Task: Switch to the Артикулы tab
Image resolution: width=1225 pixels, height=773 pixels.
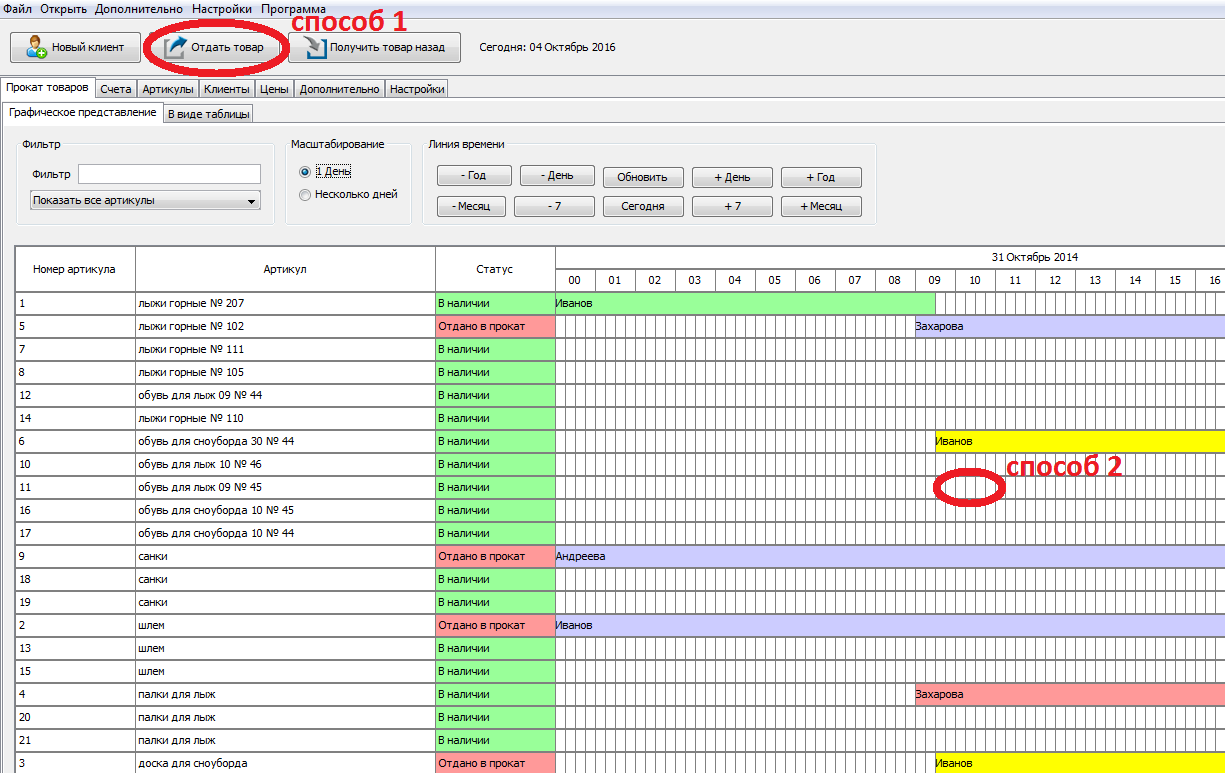Action: (x=167, y=89)
